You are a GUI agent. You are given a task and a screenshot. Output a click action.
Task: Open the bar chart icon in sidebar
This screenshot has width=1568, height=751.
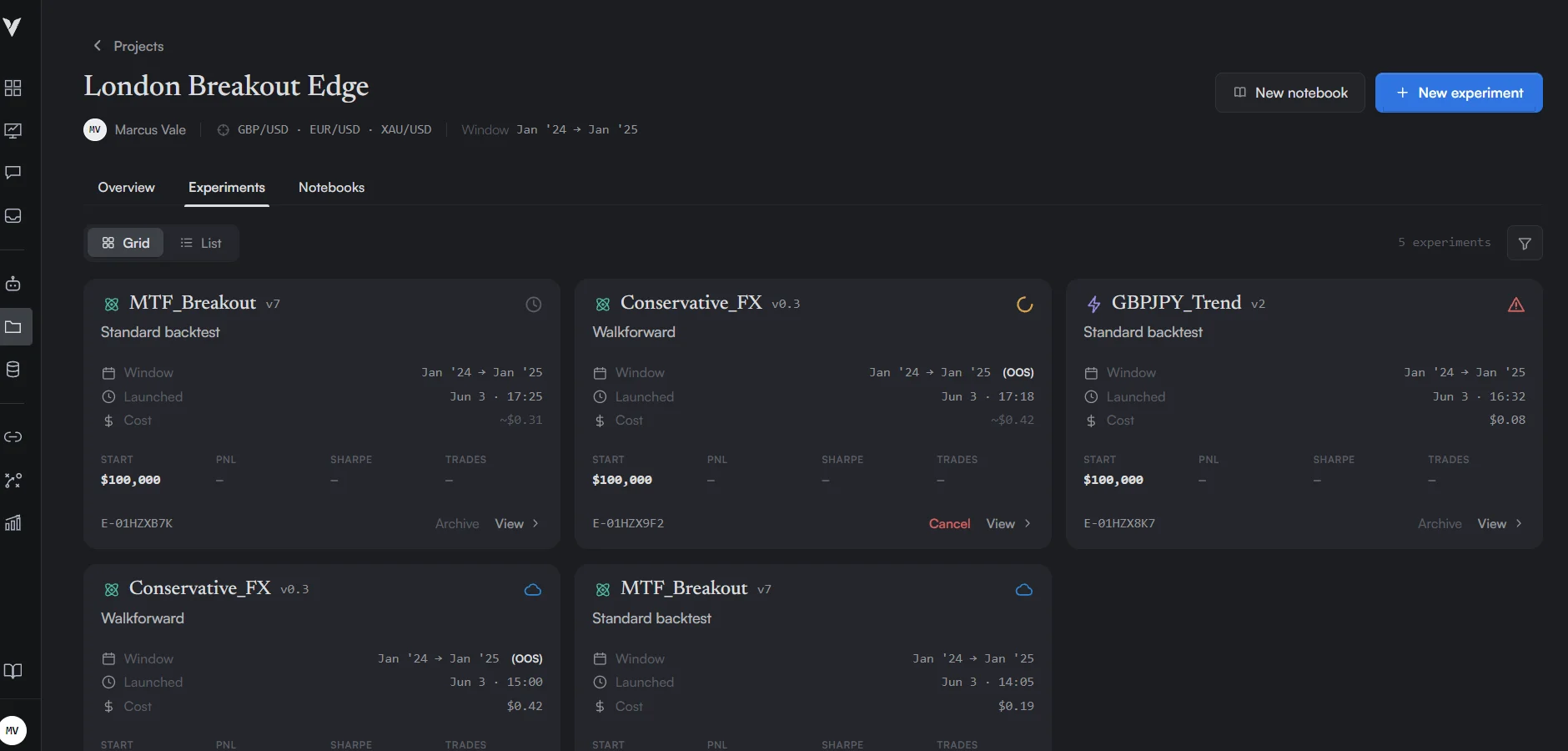13,523
